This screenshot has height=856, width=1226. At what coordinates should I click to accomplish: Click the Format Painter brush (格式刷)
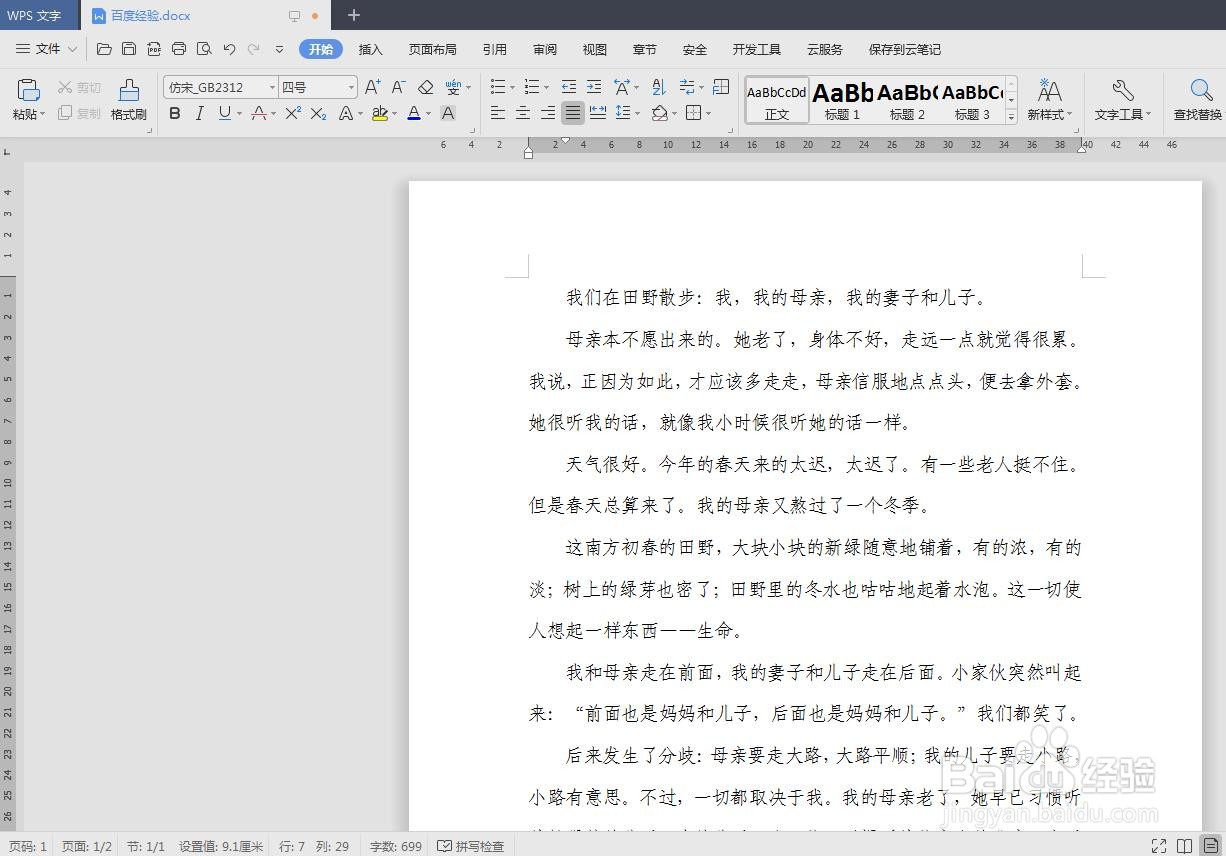pos(129,100)
